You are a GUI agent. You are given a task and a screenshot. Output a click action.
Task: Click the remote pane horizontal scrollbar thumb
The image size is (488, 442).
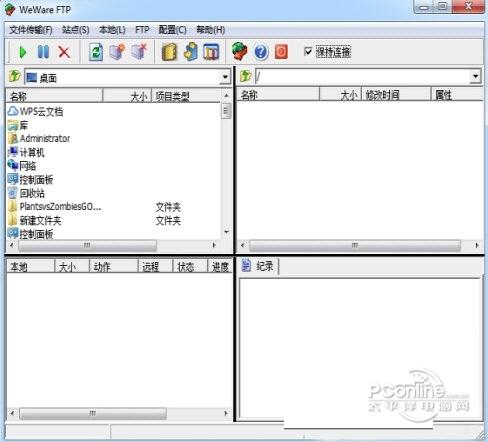click(x=355, y=245)
